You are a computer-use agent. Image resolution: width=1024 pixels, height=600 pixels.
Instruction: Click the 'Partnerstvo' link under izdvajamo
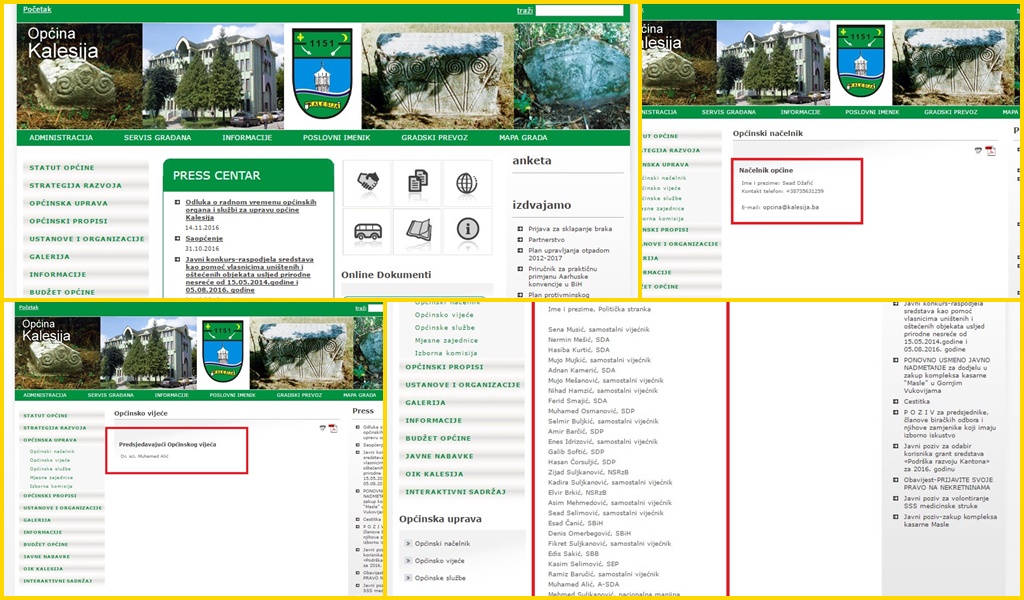[547, 240]
